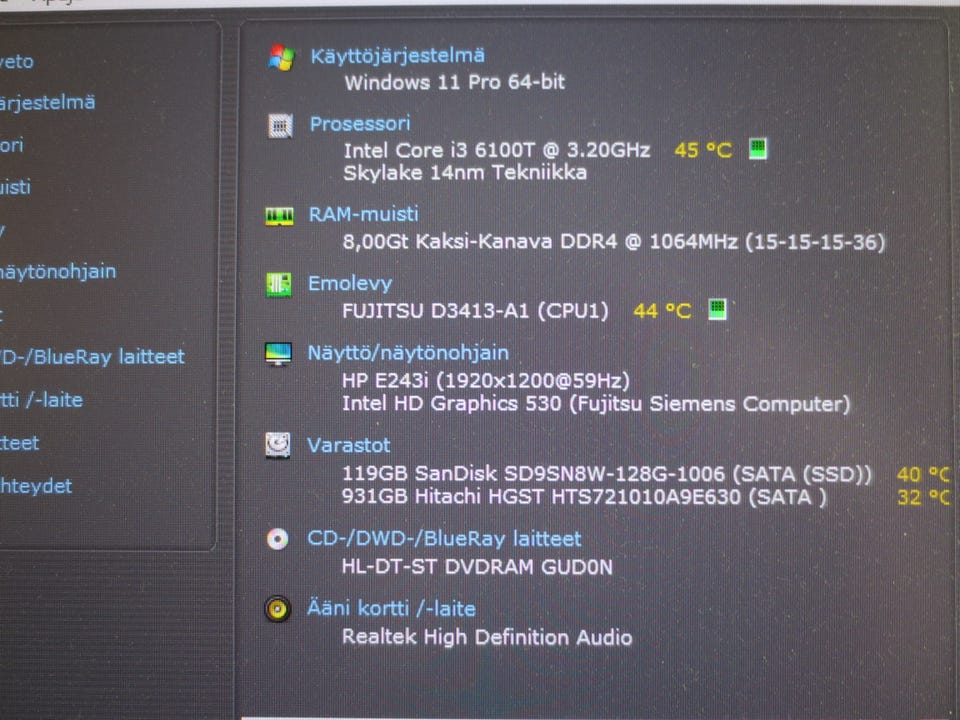The height and width of the screenshot is (720, 960).
Task: Click the SanDisk drive temperature '40 °C'
Action: (923, 474)
